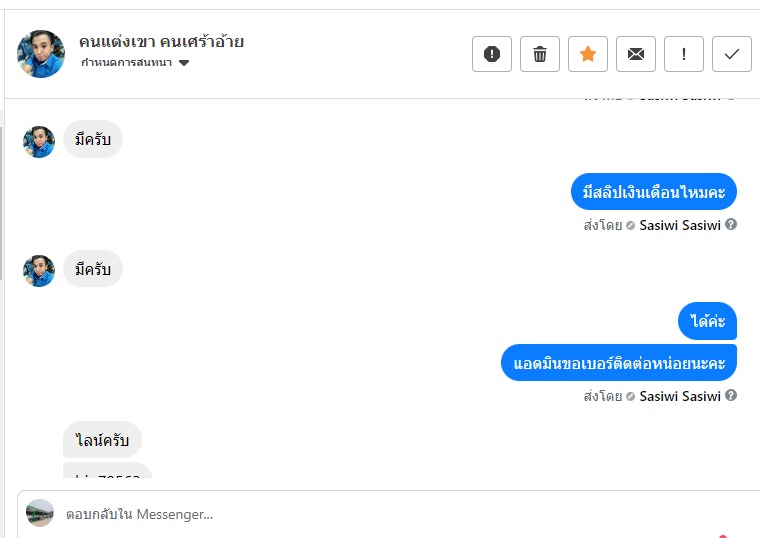Toggle the orange star follow-up icon

(x=588, y=54)
